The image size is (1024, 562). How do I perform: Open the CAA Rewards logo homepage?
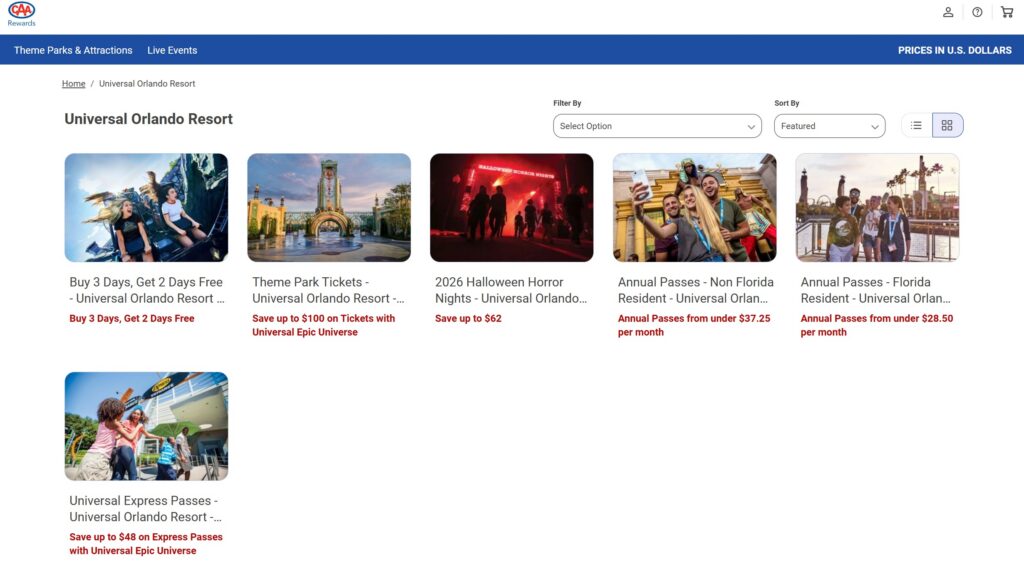[x=22, y=14]
